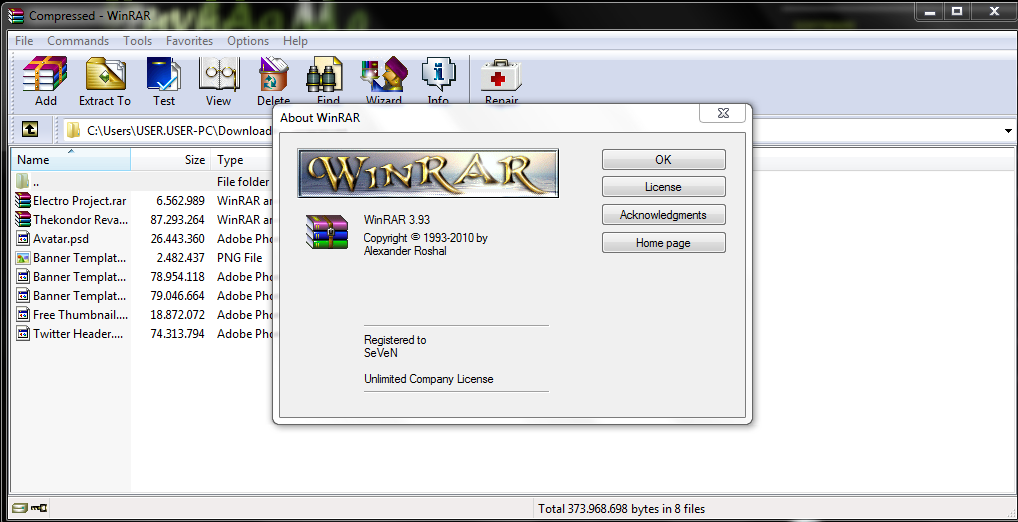Click the Home page button
The image size is (1018, 522).
[x=664, y=243]
